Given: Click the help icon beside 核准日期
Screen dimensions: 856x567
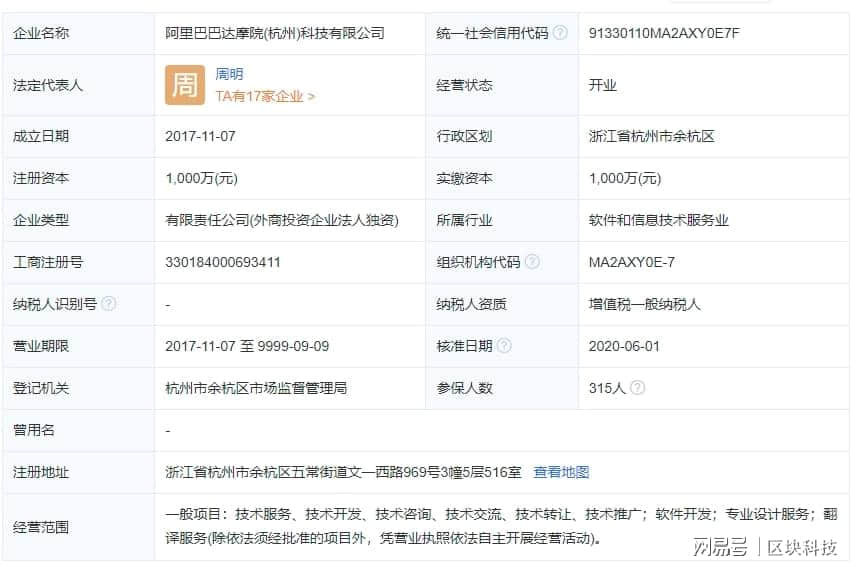Looking at the screenshot, I should [504, 345].
